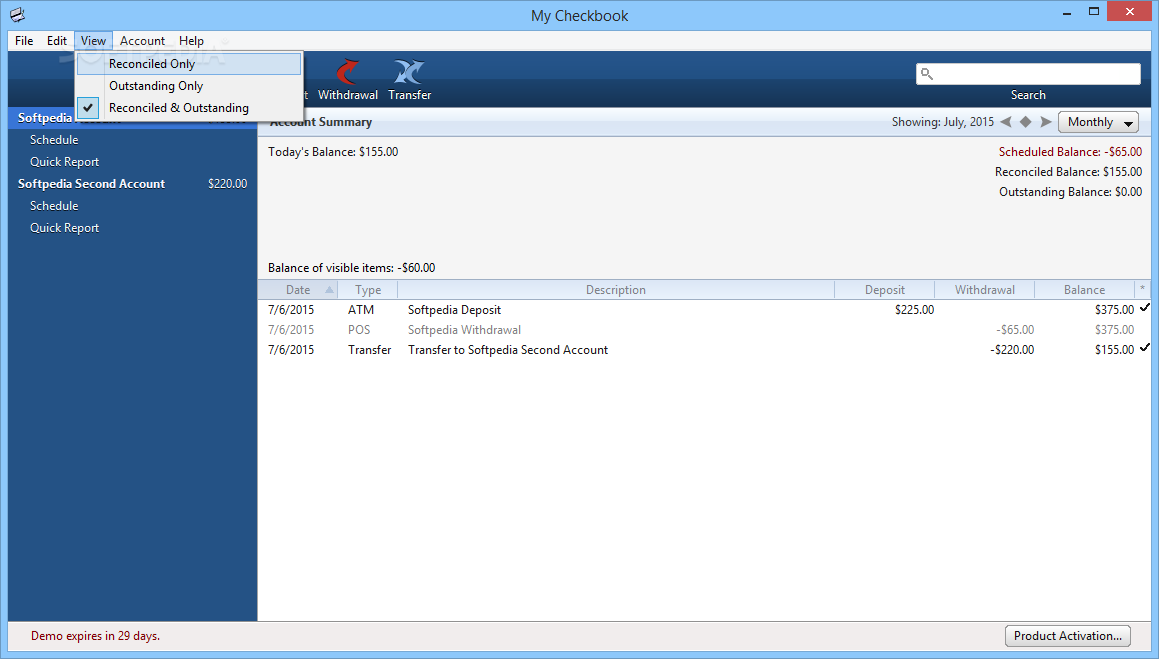The image size is (1159, 659).
Task: Go to previous month arrow
Action: coord(1006,122)
